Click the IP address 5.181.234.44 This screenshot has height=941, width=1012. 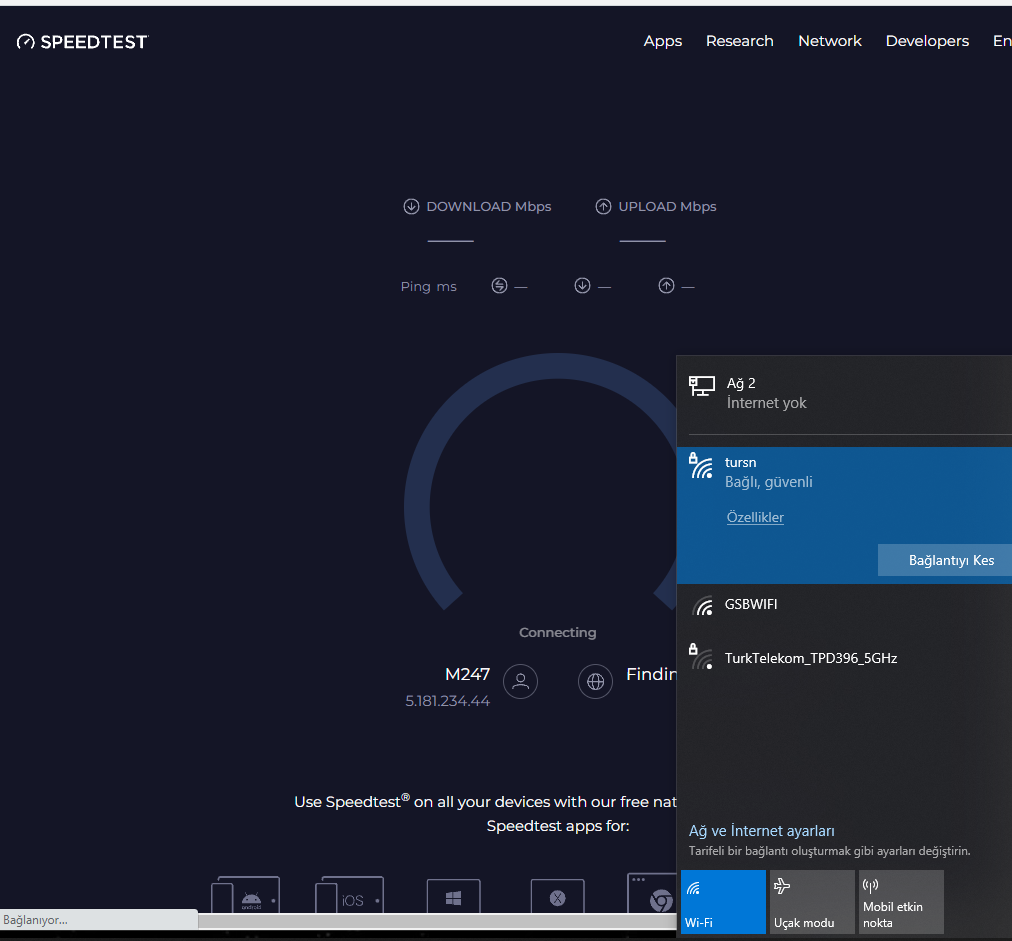447,701
